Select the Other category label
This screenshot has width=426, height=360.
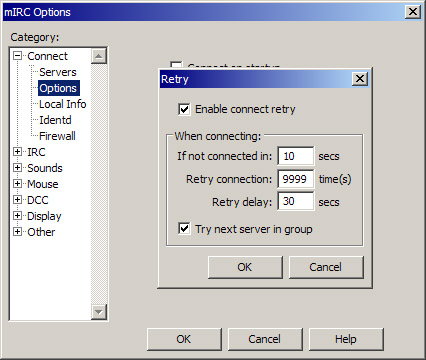coord(41,232)
